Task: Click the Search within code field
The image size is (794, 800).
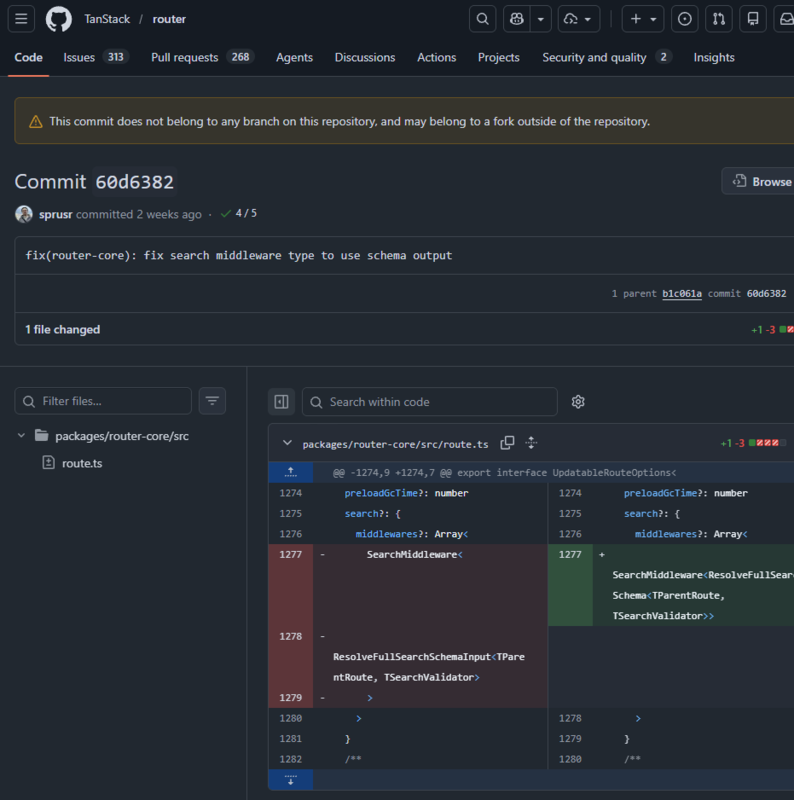Action: point(430,402)
